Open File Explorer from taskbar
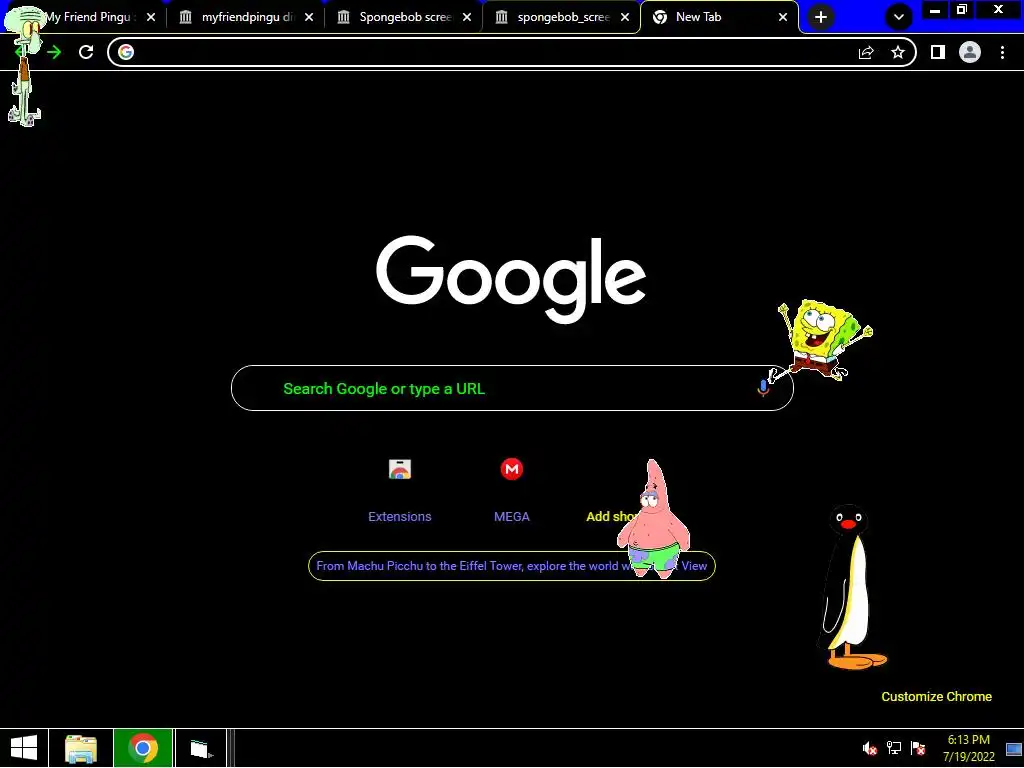The width and height of the screenshot is (1024, 768). click(81, 748)
